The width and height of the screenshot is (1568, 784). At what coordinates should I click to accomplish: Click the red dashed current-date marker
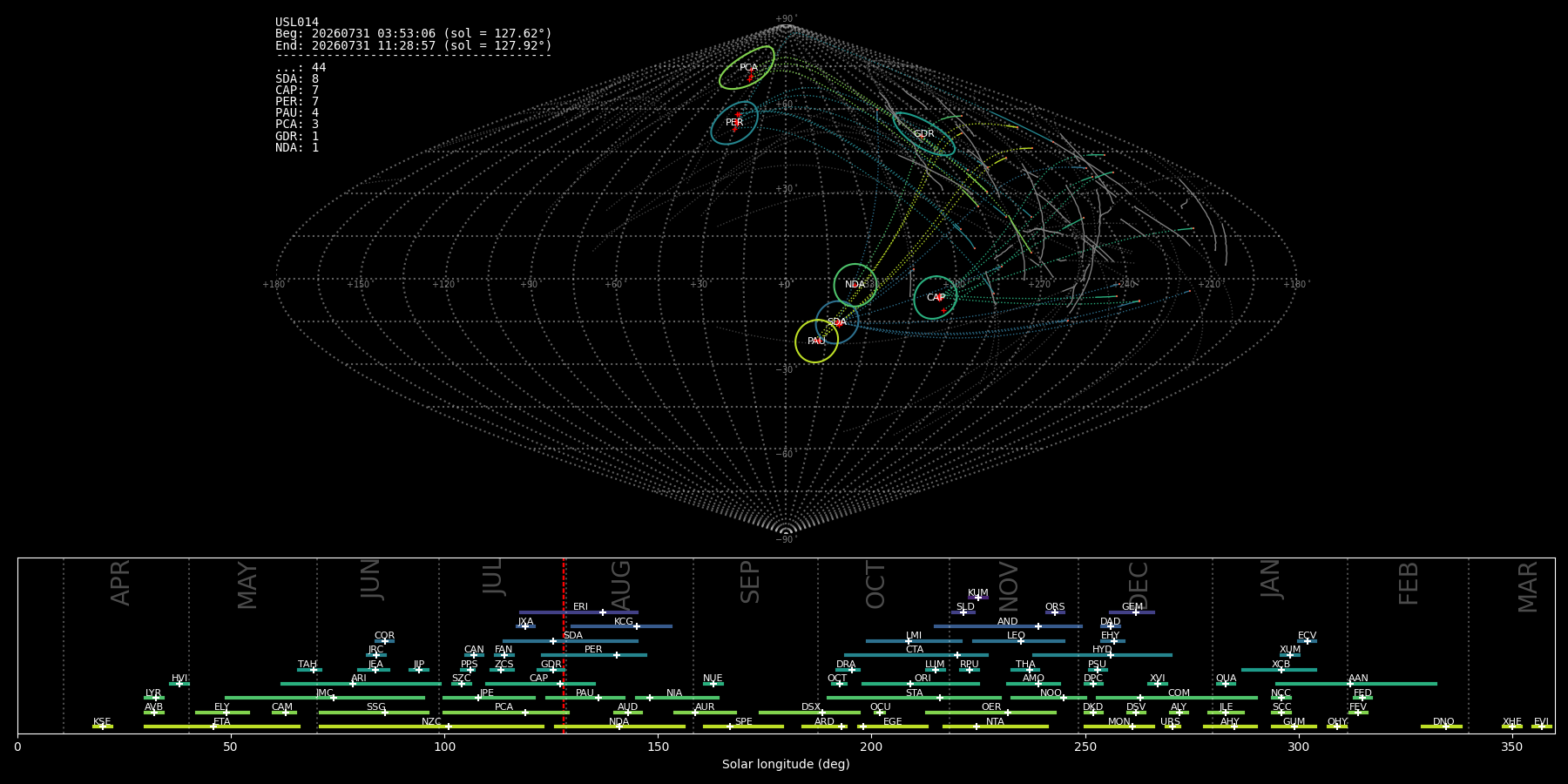click(x=564, y=645)
